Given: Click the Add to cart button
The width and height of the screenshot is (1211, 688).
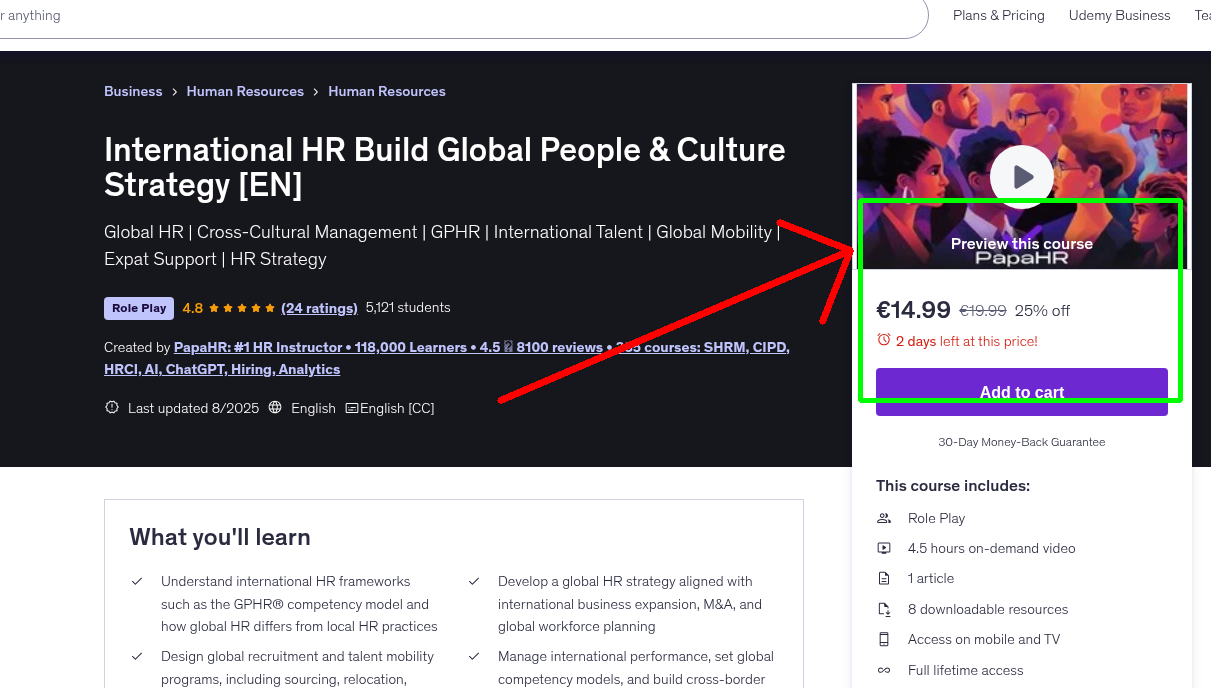Looking at the screenshot, I should point(1021,392).
